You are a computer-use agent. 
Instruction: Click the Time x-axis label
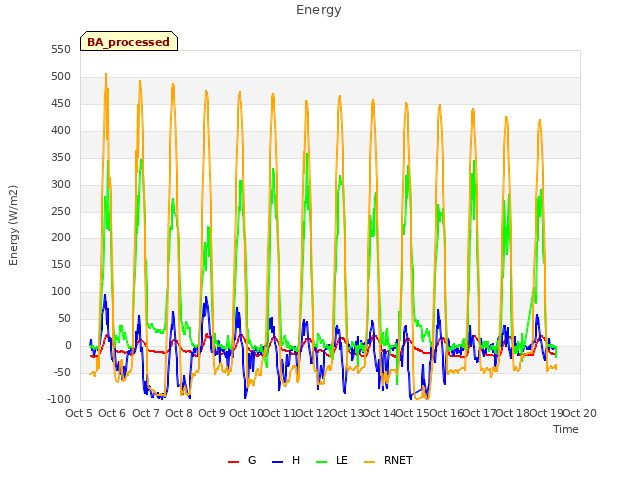pos(565,429)
